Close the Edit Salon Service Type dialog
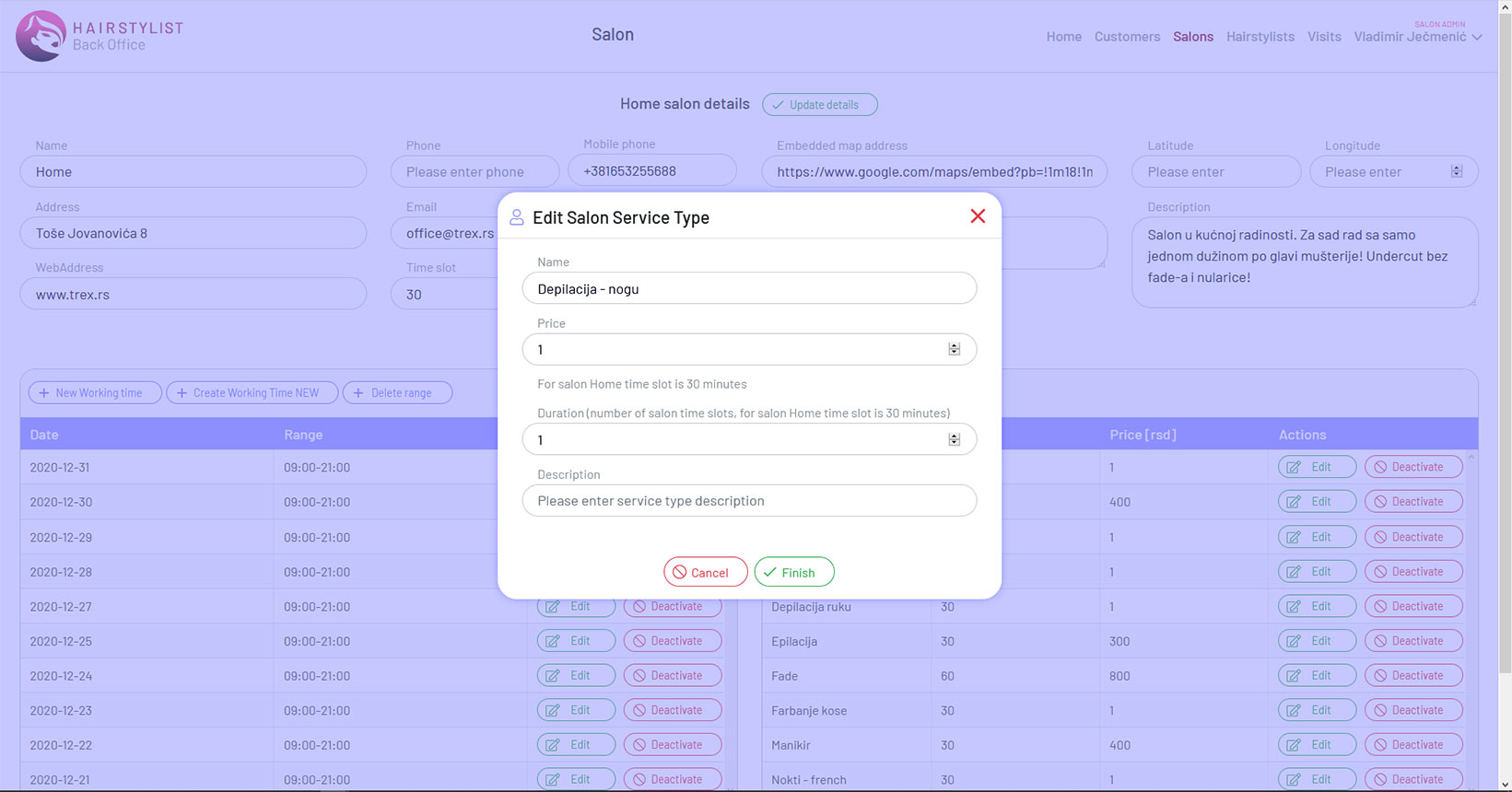Viewport: 1512px width, 792px height. [978, 216]
